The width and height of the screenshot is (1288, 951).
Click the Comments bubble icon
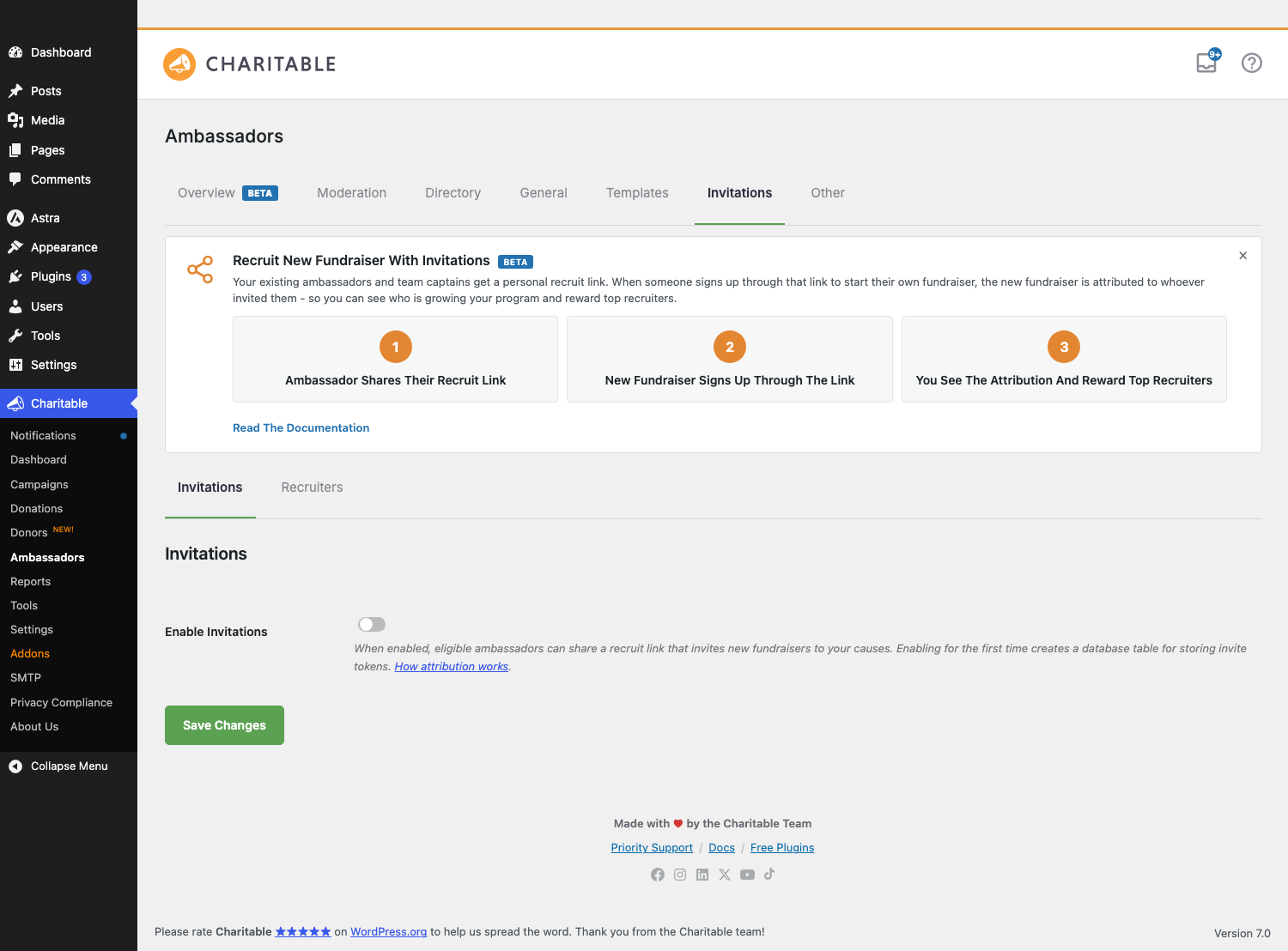[15, 179]
